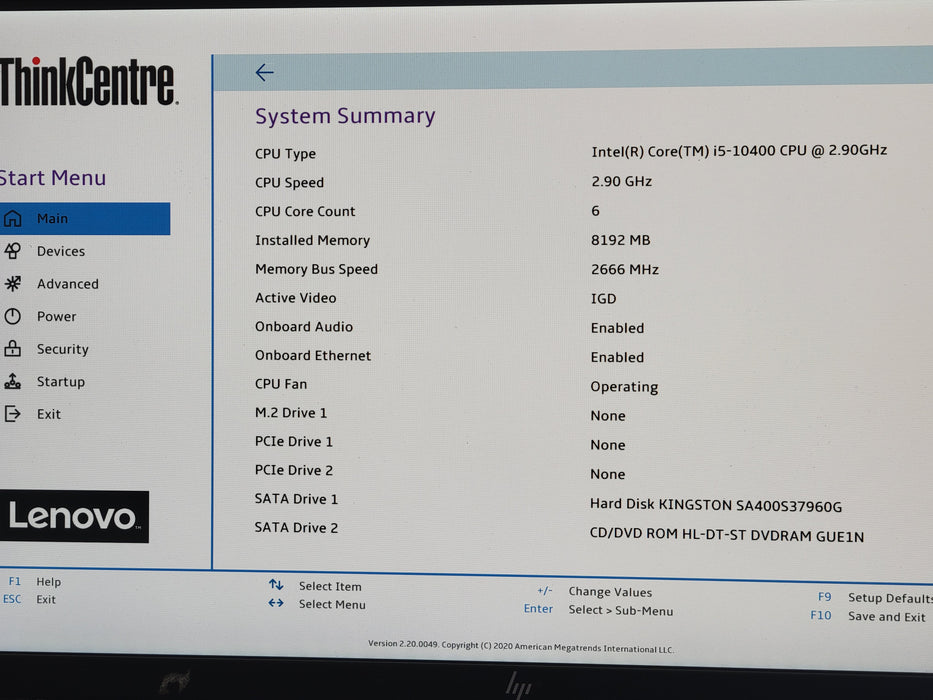Select the CPU Fan label
This screenshot has height=700, width=933.
tap(281, 384)
